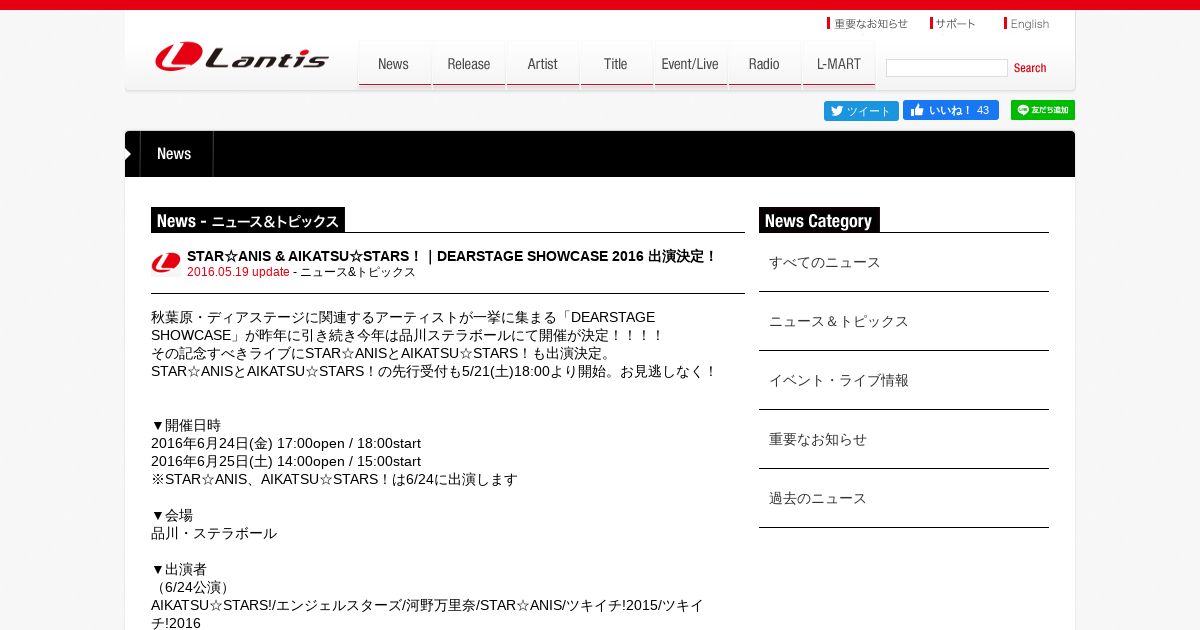Click the ▼開催日時 heading

[x=186, y=425]
